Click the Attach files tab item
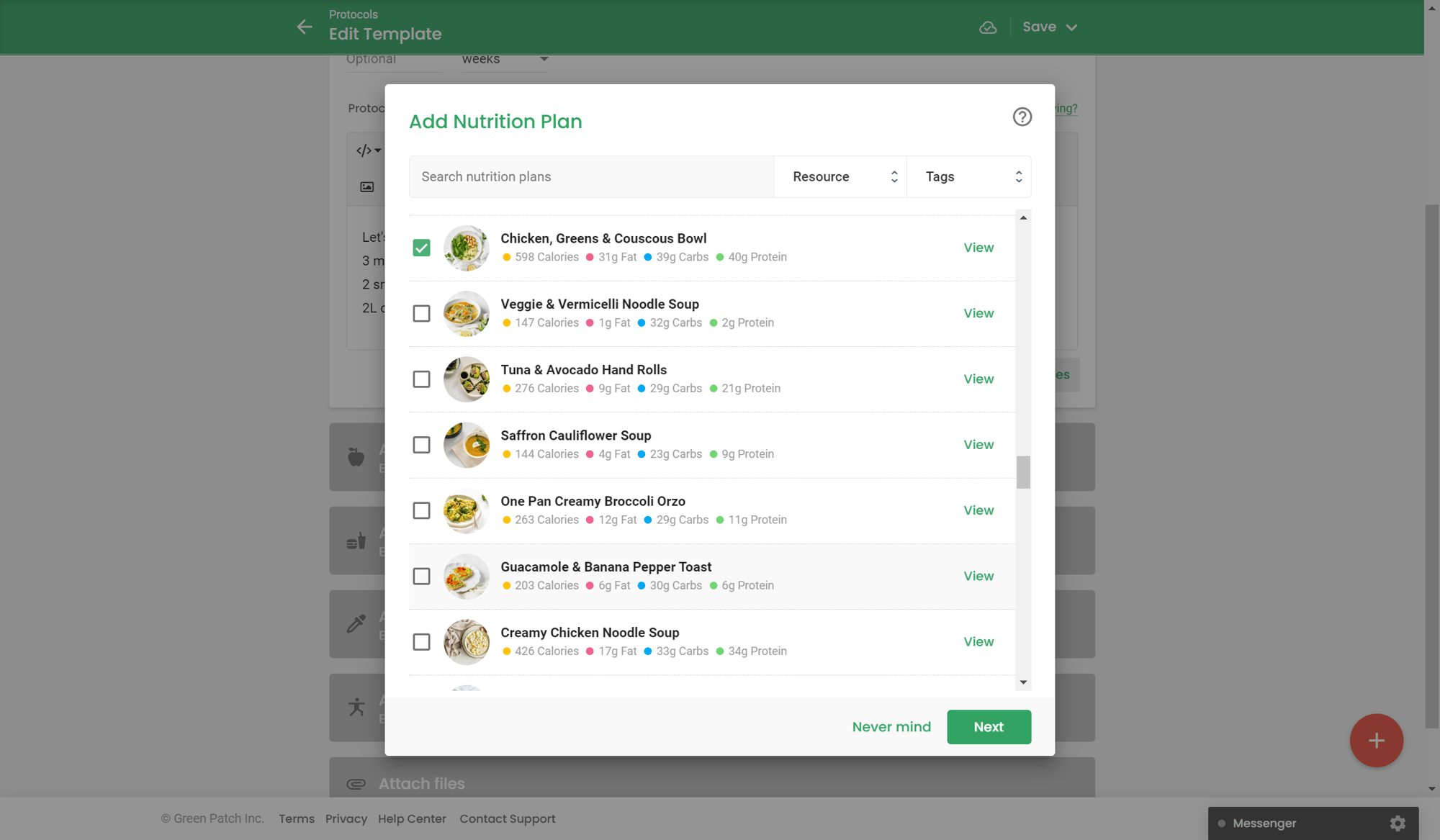Viewport: 1440px width, 840px height. point(421,783)
